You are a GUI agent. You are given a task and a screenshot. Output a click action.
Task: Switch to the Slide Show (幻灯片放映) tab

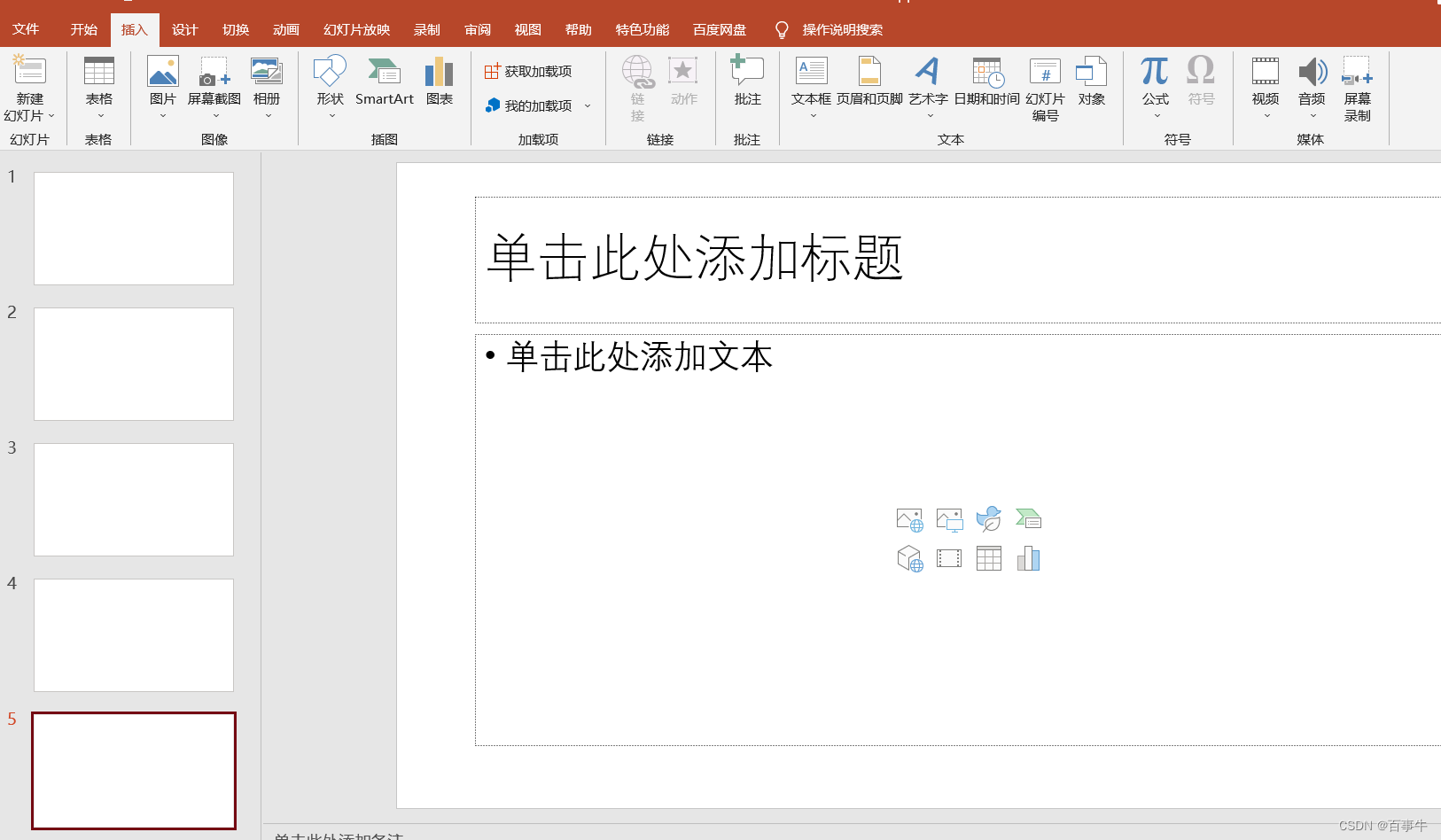click(x=356, y=29)
